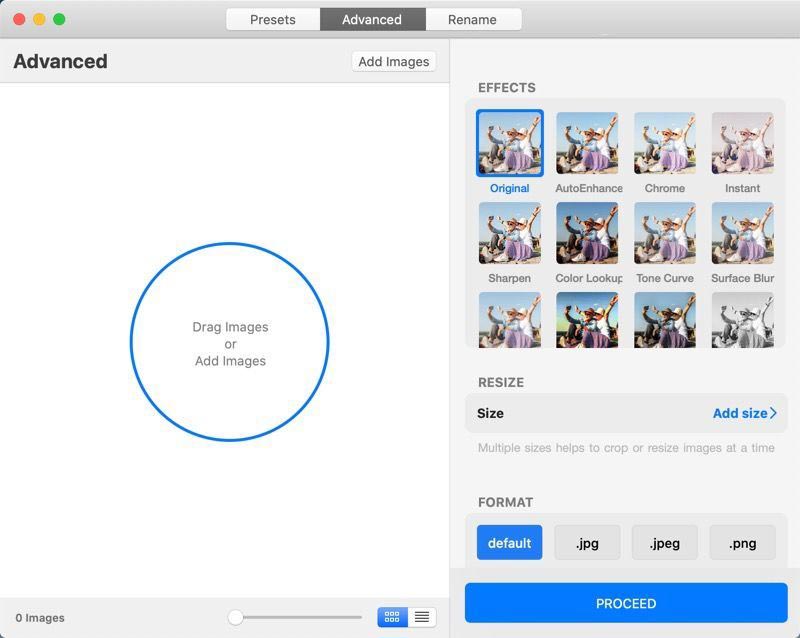Apply the Instant effect thumbnail
The width and height of the screenshot is (800, 638).
tap(742, 143)
